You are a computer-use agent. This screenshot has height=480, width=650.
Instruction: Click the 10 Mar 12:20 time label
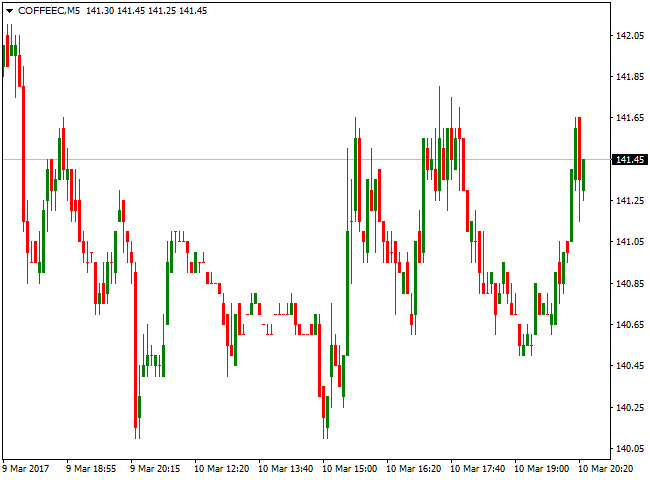[222, 469]
